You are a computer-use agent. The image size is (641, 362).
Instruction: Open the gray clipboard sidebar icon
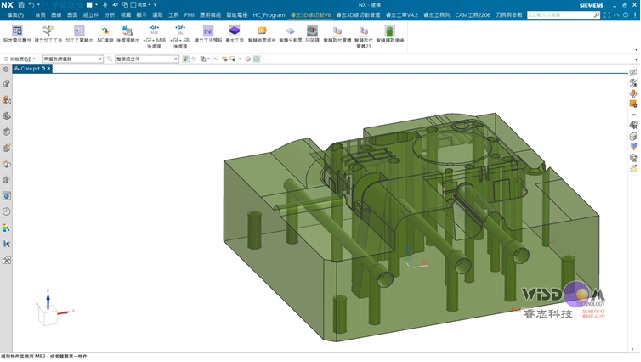tap(6, 180)
